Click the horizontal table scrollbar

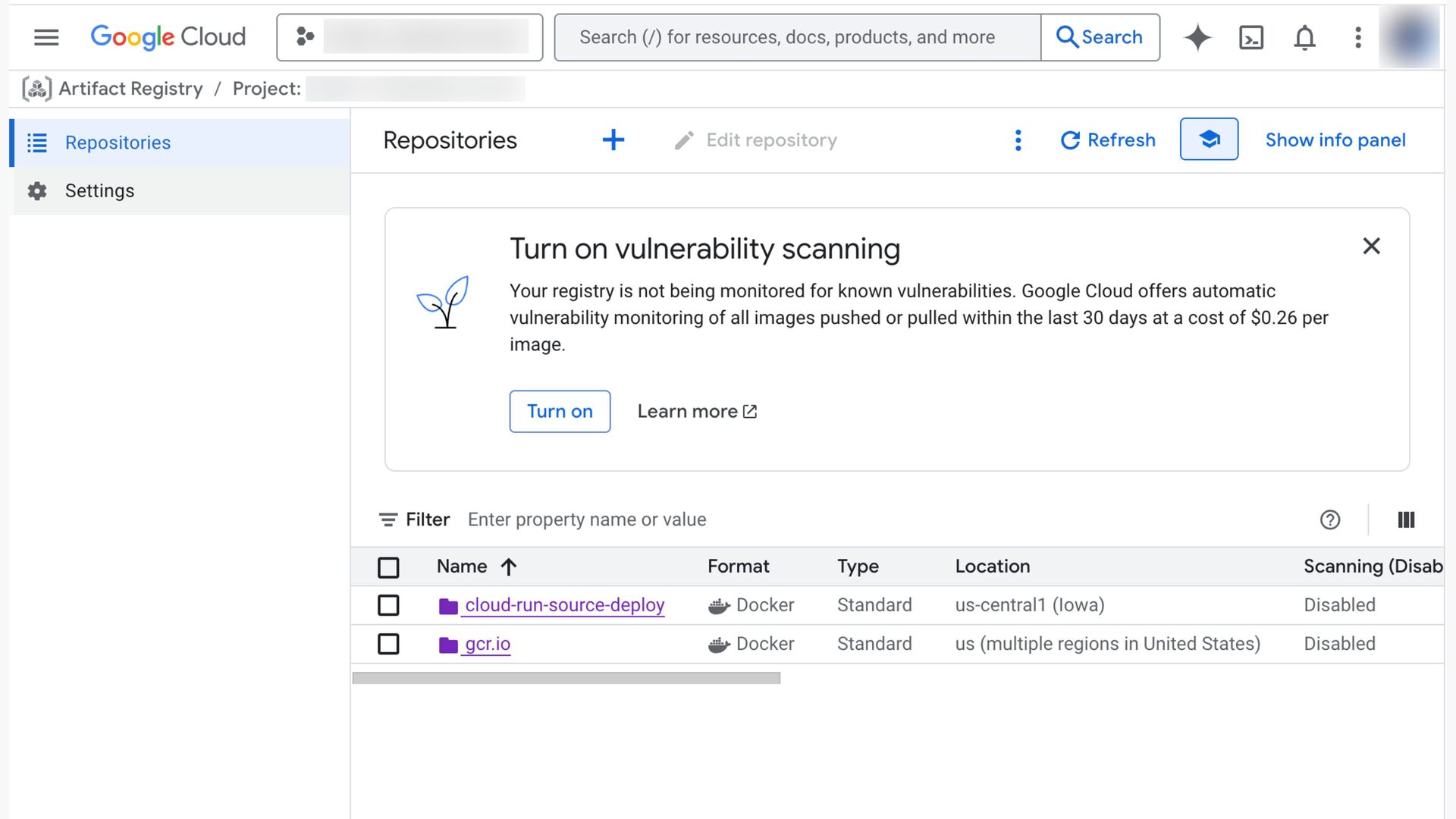pos(566,678)
